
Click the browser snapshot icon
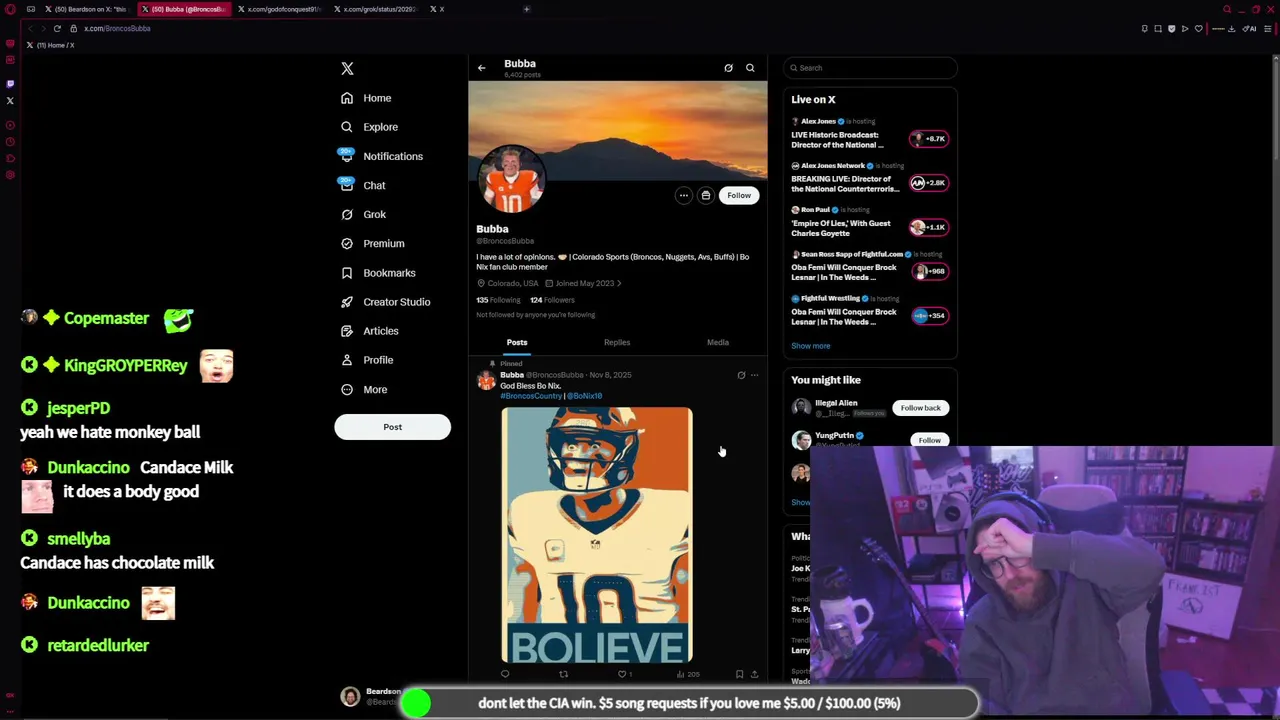pos(1158,28)
